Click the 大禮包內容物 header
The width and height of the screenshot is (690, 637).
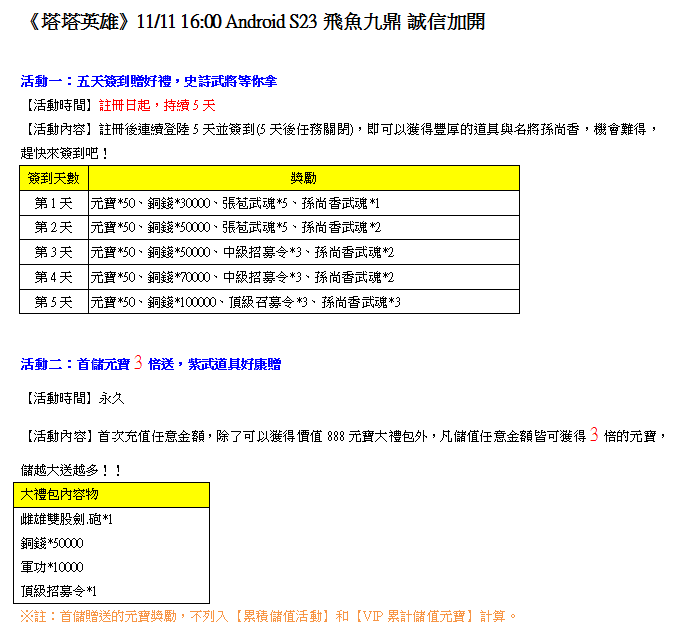111,495
